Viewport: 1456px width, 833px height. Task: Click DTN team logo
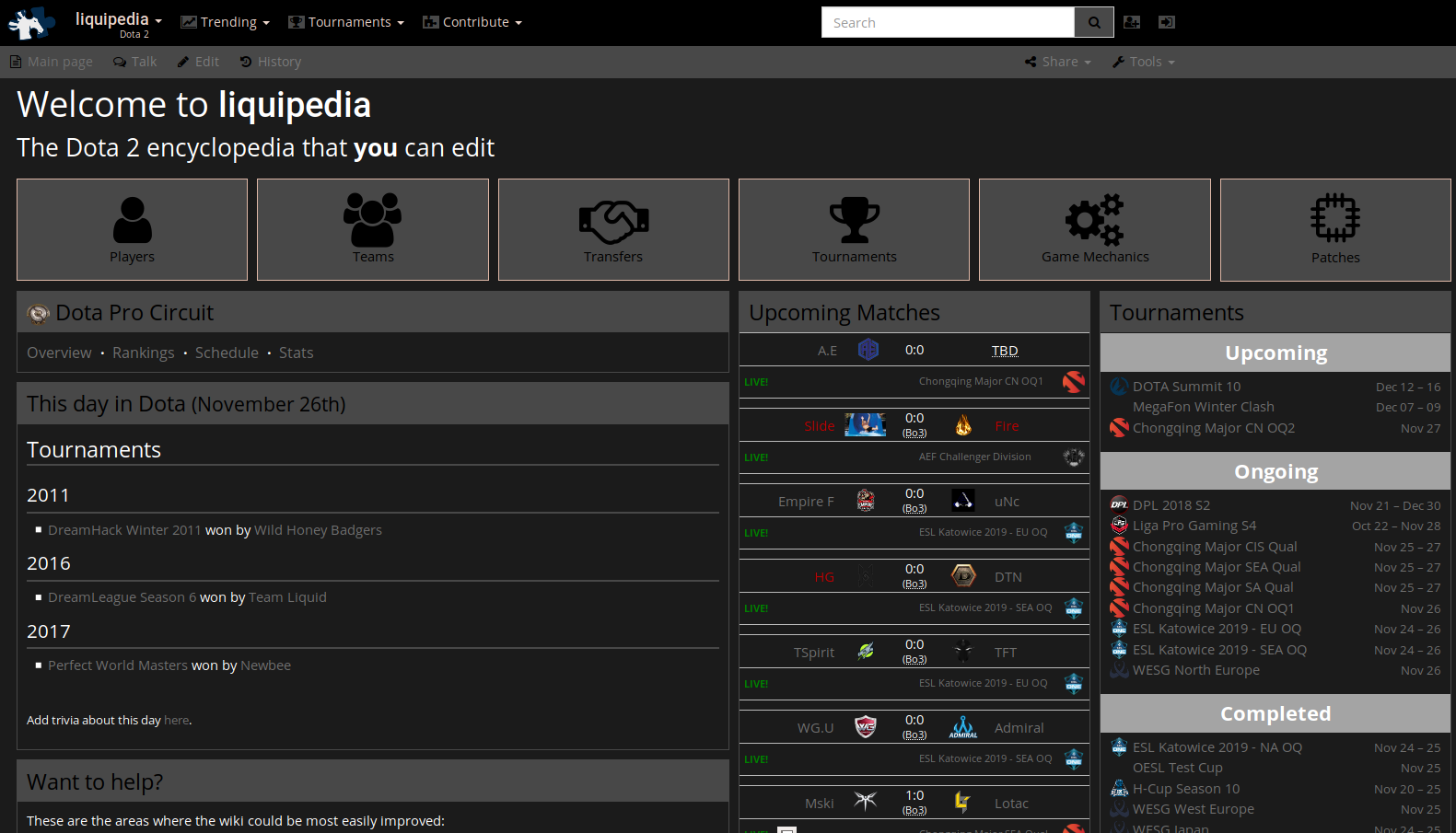pos(963,576)
